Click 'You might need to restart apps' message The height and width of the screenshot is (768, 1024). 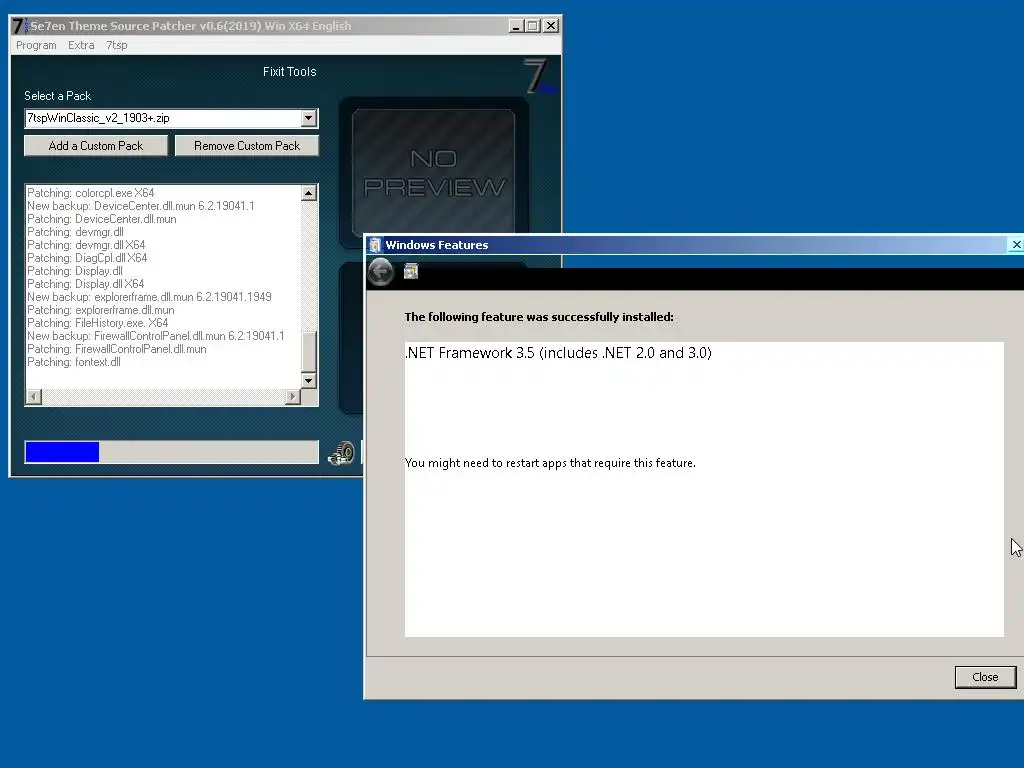pos(550,463)
